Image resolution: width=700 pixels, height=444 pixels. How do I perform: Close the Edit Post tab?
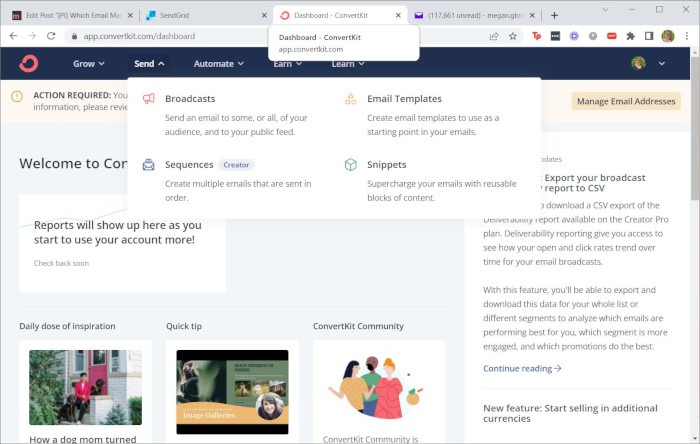pos(130,15)
